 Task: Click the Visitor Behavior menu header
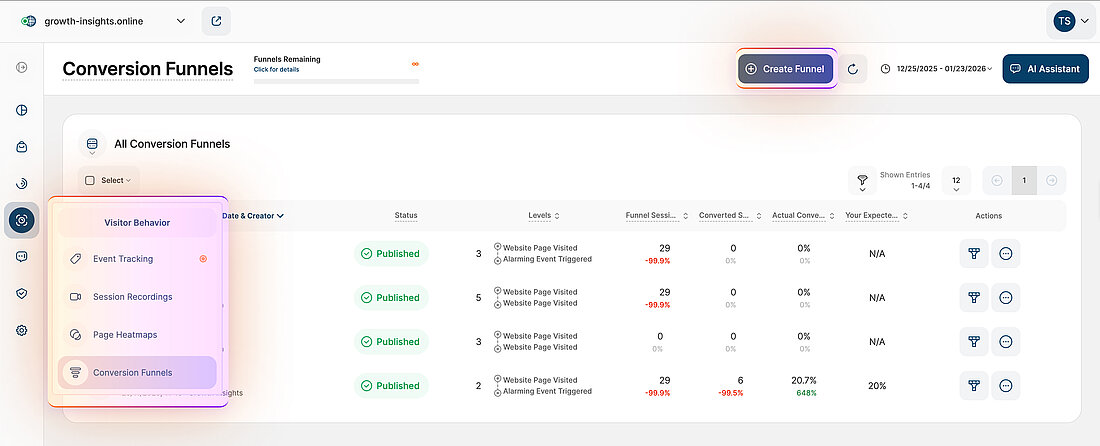[x=137, y=222]
